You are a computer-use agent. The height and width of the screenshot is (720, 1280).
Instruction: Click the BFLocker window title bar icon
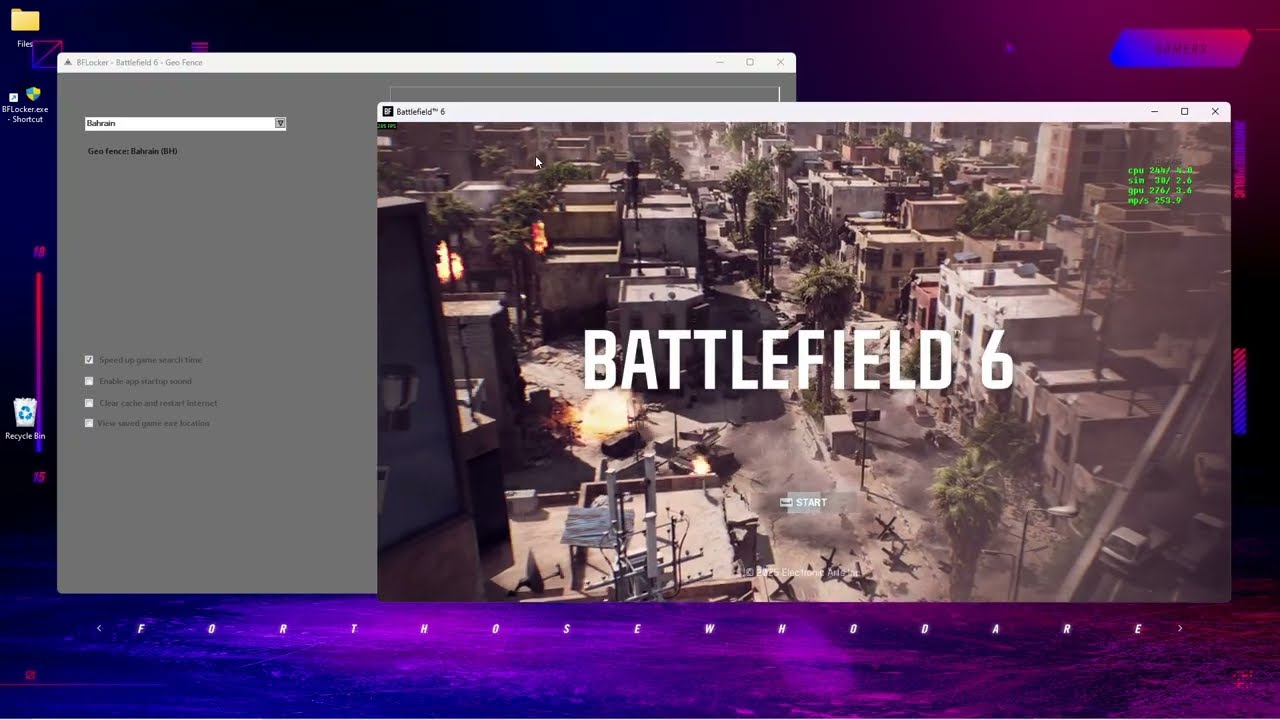pos(68,62)
